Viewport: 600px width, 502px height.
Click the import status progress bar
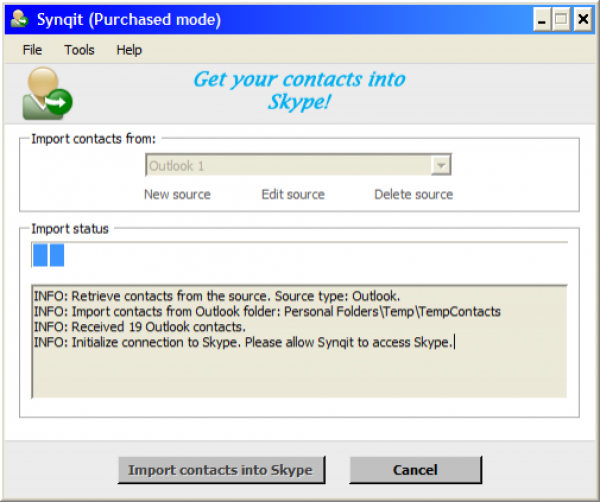300,256
